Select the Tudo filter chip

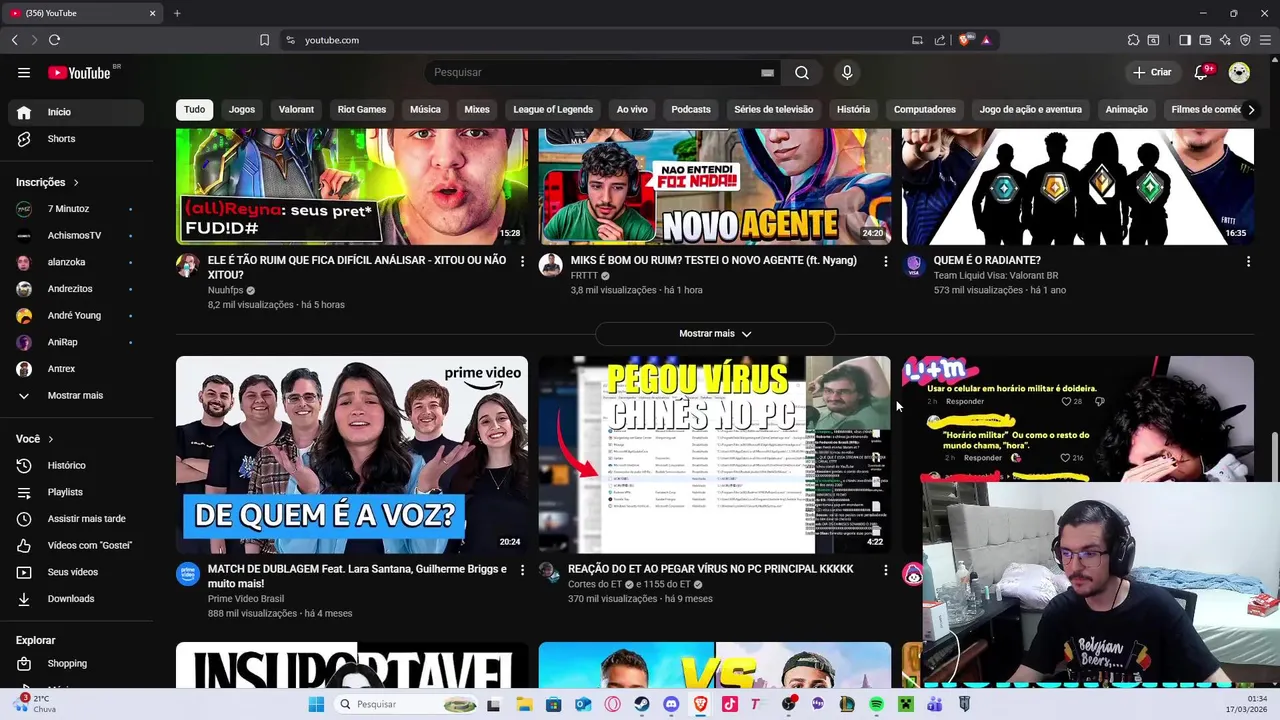(194, 109)
